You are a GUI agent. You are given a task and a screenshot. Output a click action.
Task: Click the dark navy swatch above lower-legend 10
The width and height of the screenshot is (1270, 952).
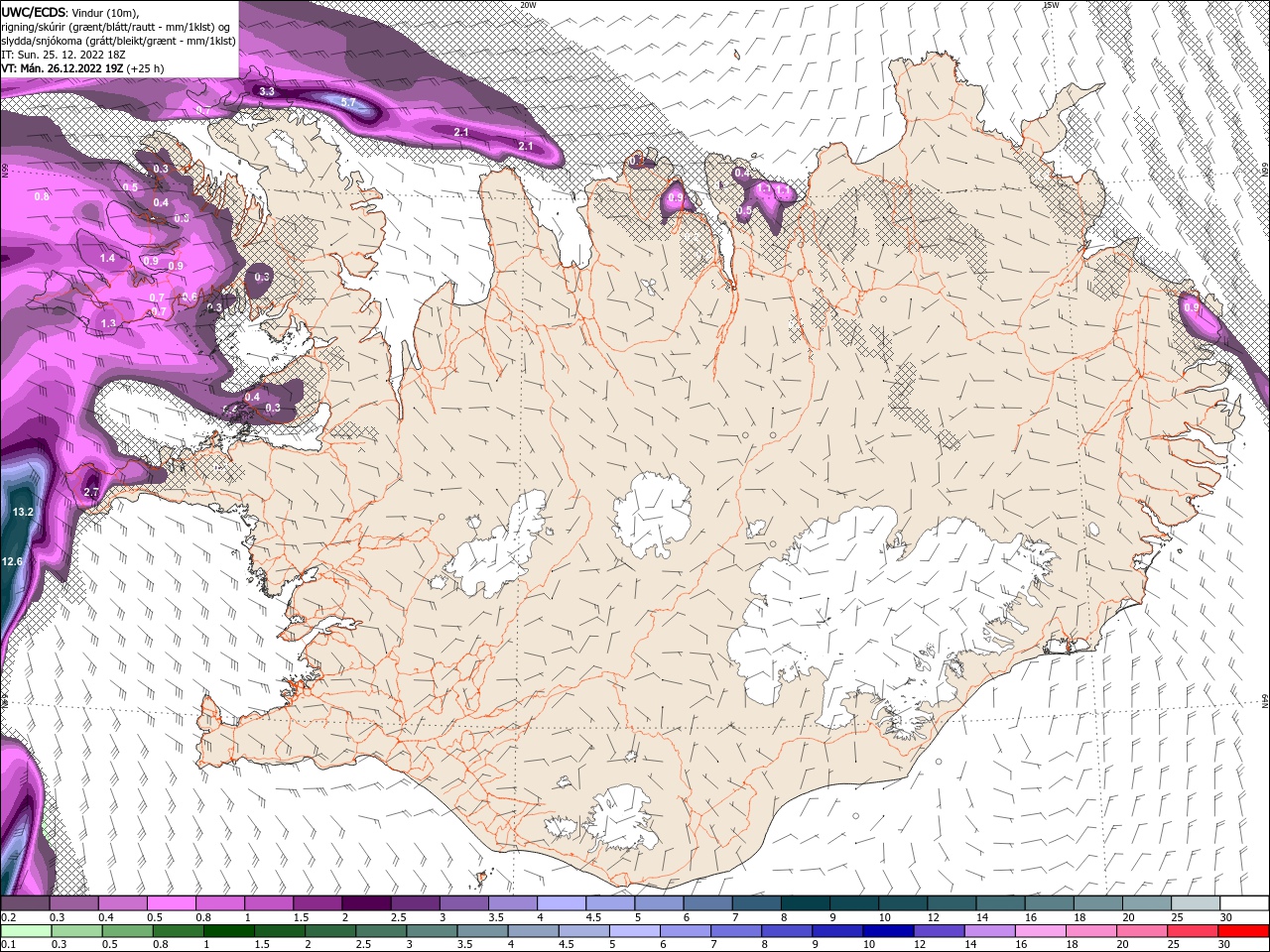886,930
